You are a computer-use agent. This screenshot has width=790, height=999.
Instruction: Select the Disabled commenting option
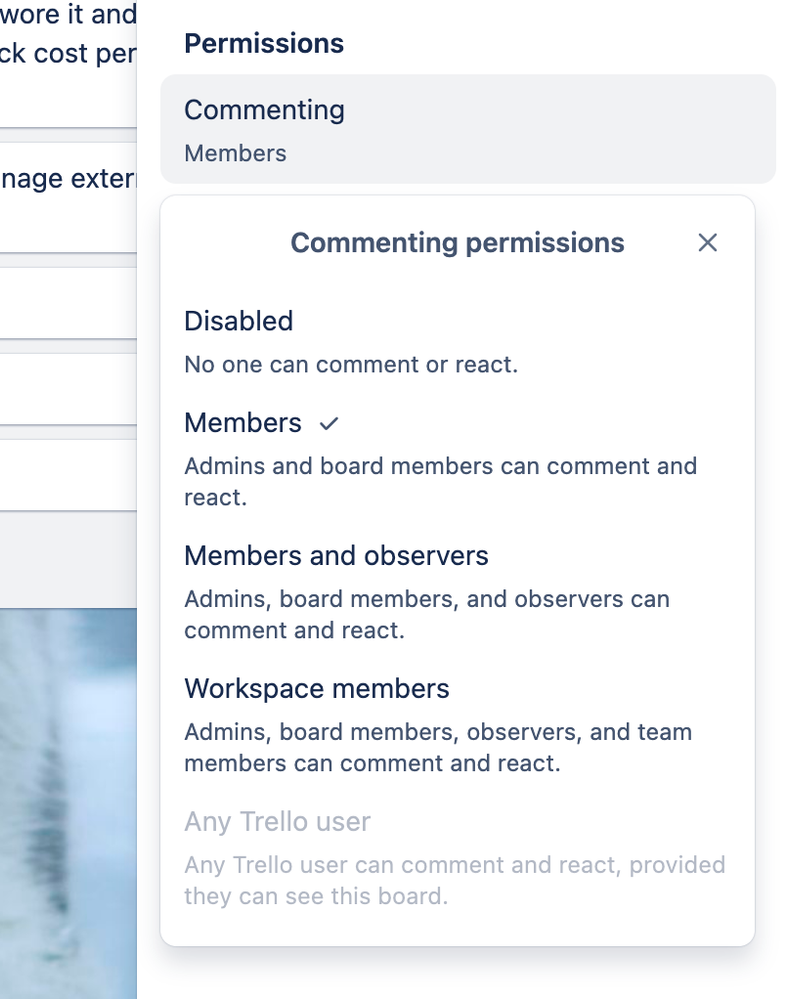pyautogui.click(x=457, y=342)
